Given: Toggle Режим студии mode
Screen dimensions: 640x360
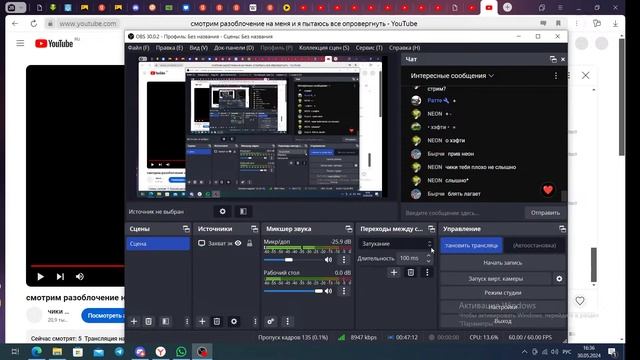Looking at the screenshot, I should (503, 293).
